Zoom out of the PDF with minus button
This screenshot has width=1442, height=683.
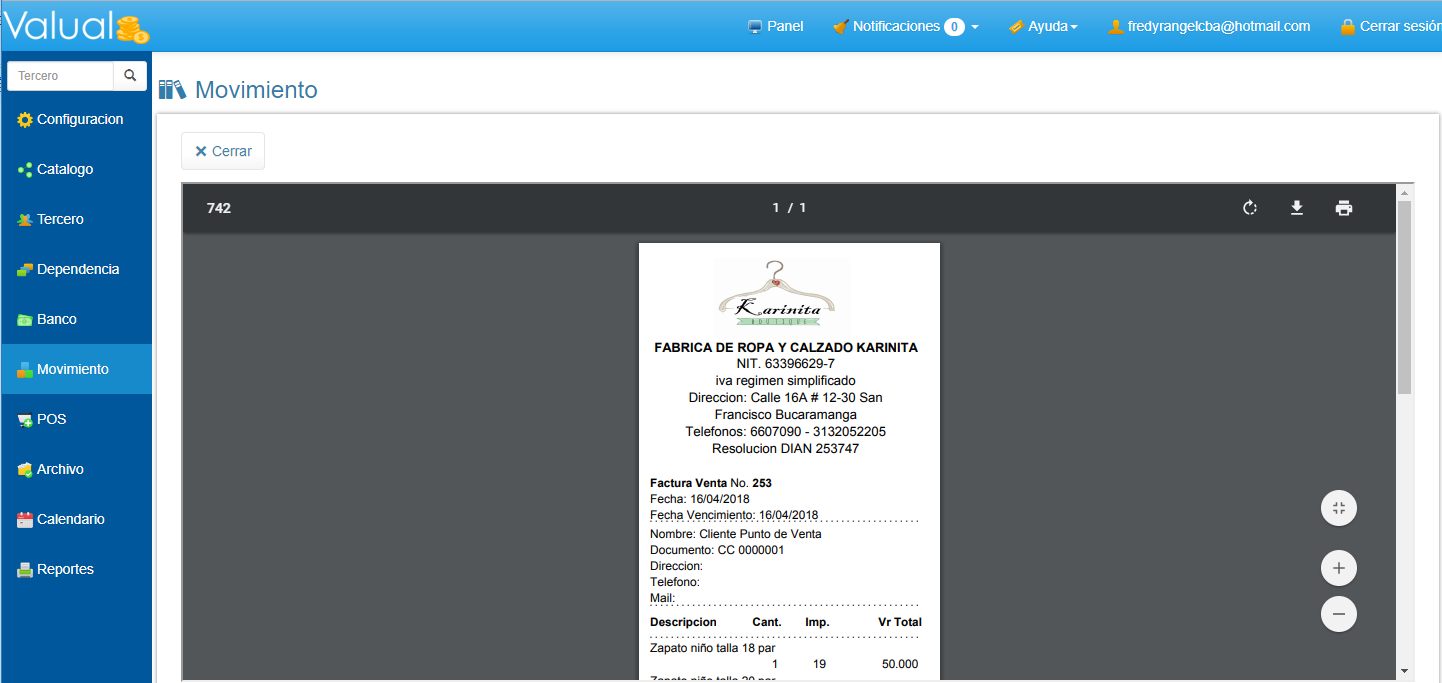pos(1338,613)
